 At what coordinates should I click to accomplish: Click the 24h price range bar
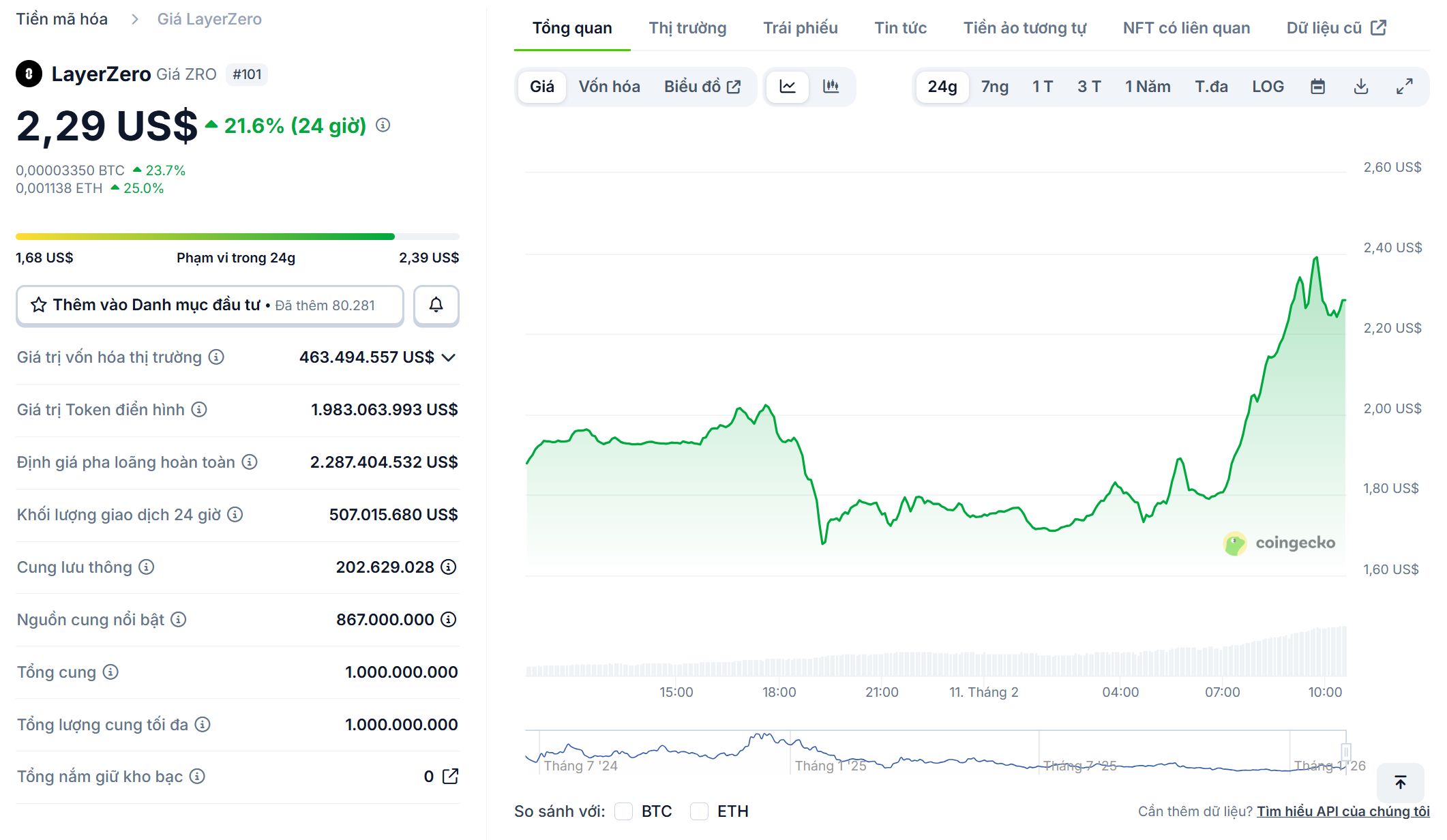click(237, 236)
